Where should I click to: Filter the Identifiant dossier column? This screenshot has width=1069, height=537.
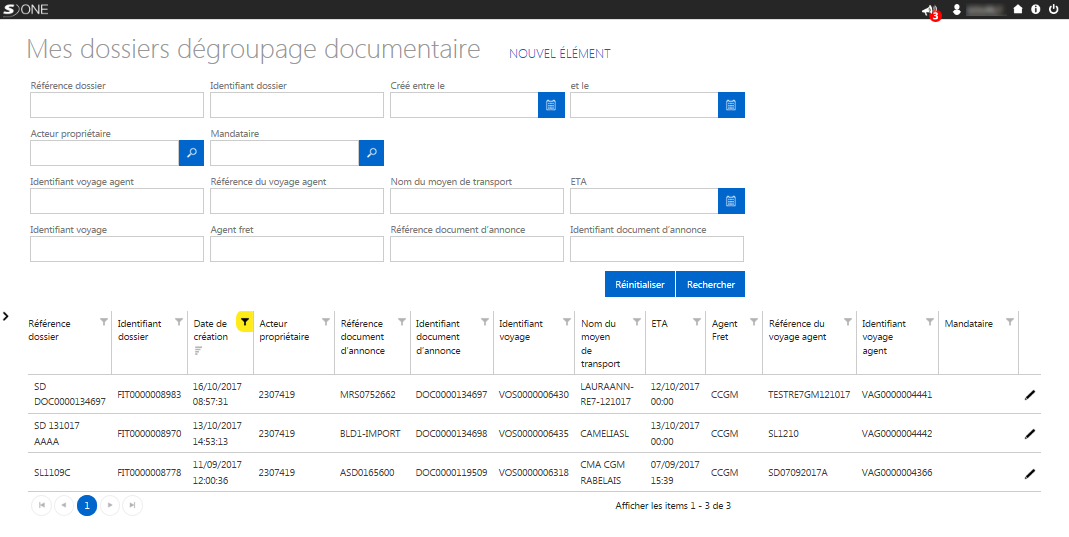click(x=179, y=322)
